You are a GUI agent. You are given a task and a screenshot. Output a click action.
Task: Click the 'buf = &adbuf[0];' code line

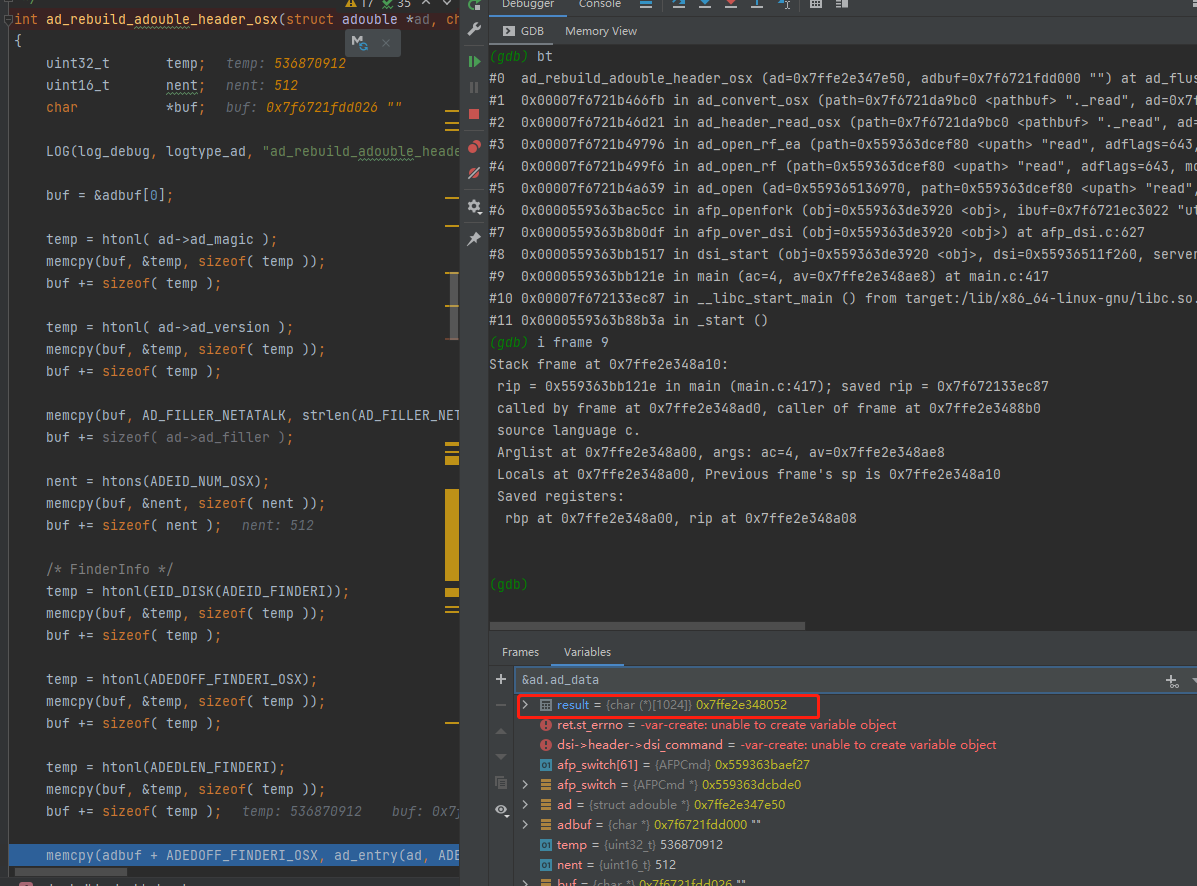tap(109, 195)
